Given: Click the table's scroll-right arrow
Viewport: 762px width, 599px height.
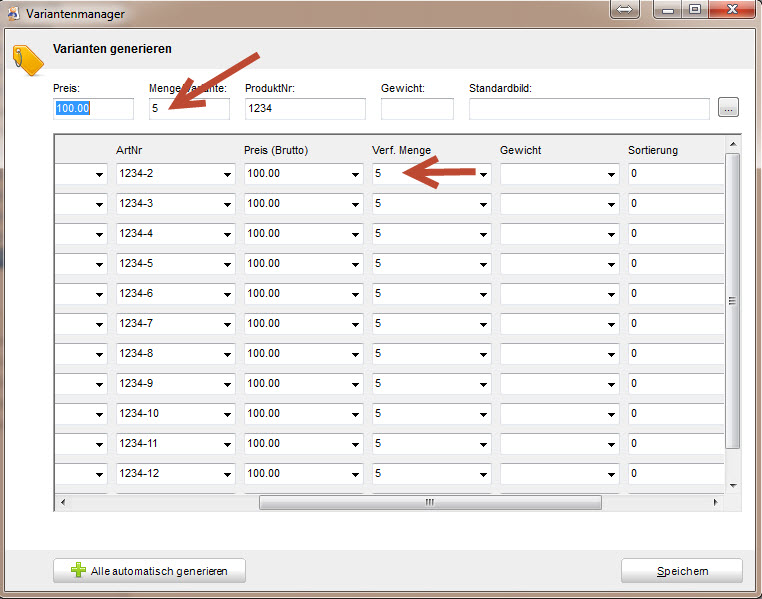Looking at the screenshot, I should [715, 502].
